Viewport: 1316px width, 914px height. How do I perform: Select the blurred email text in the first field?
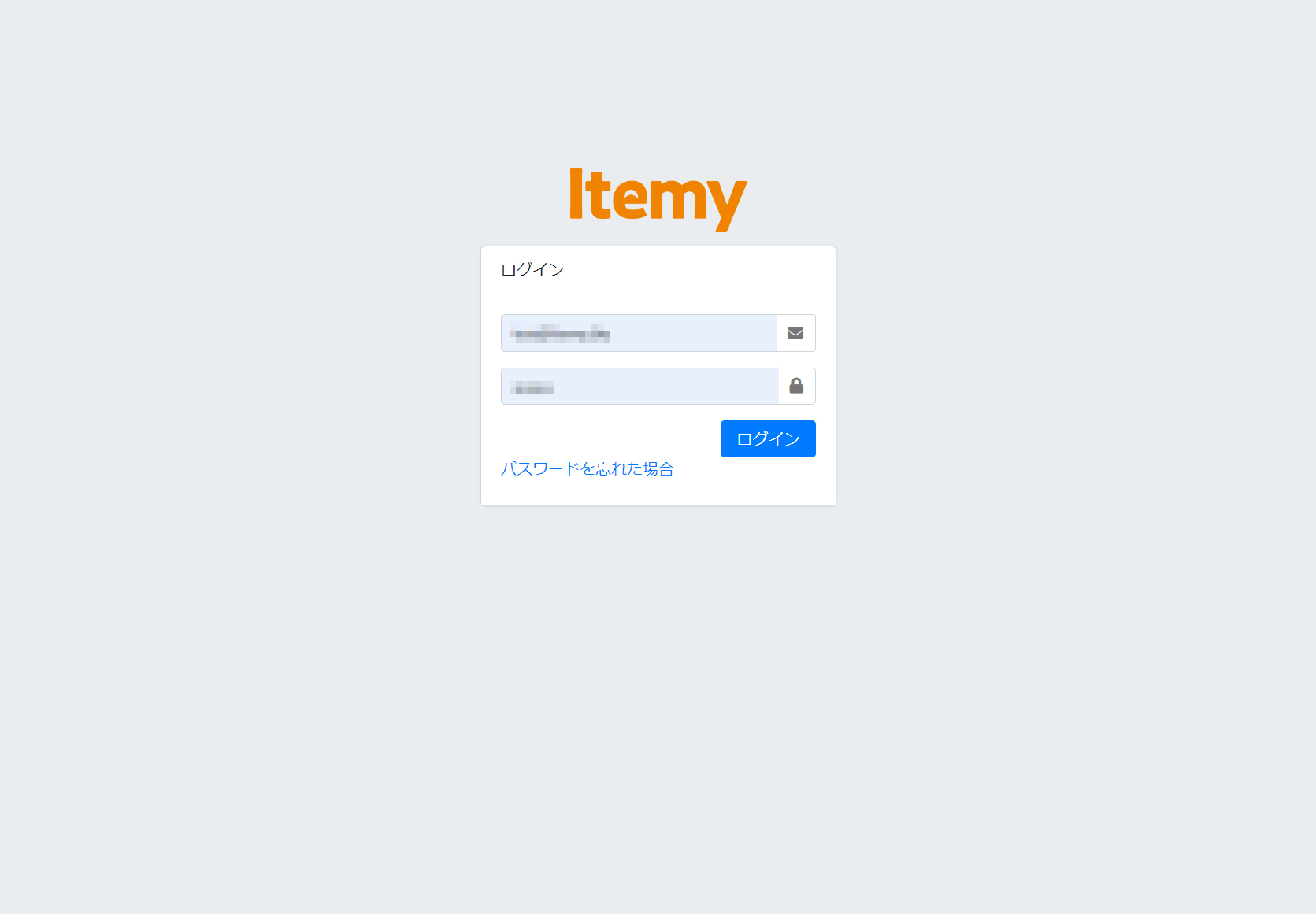560,334
